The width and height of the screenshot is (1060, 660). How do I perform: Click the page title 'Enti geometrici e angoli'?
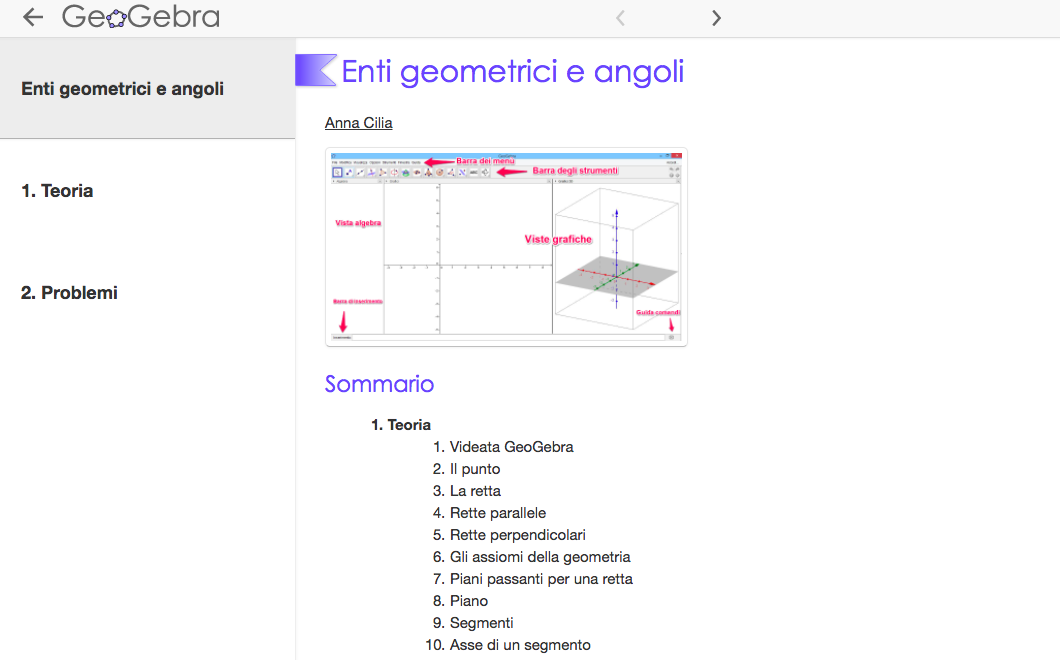click(x=513, y=72)
